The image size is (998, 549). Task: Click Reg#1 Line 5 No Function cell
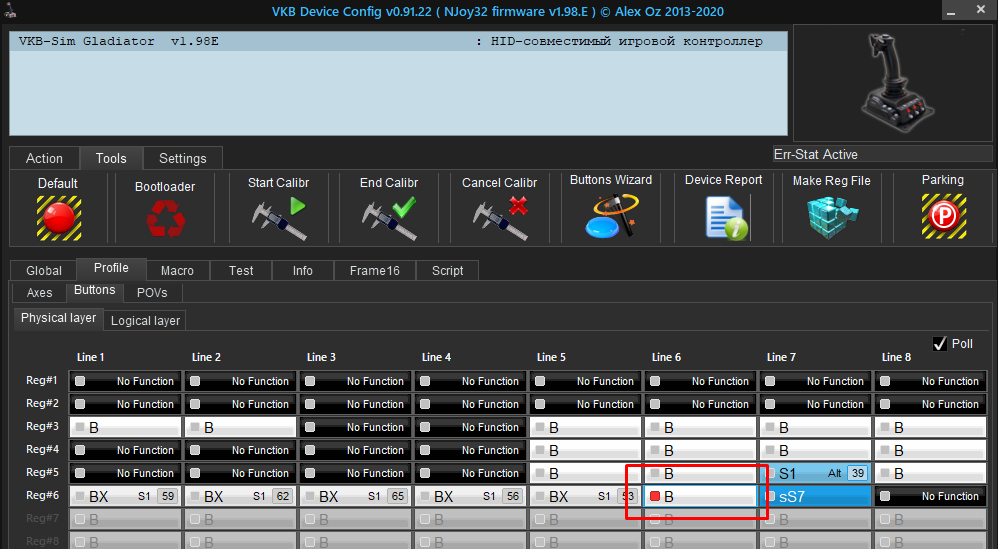point(586,381)
